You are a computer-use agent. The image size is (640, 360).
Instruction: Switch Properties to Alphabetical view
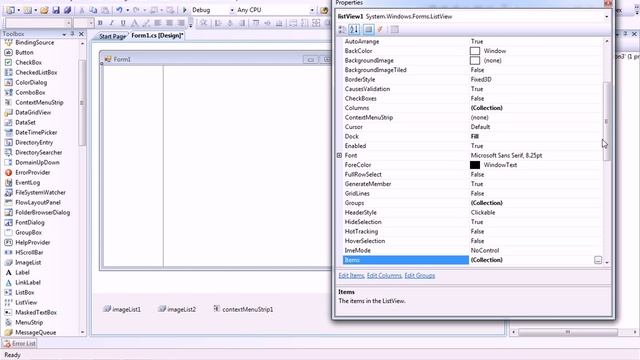pyautogui.click(x=354, y=29)
